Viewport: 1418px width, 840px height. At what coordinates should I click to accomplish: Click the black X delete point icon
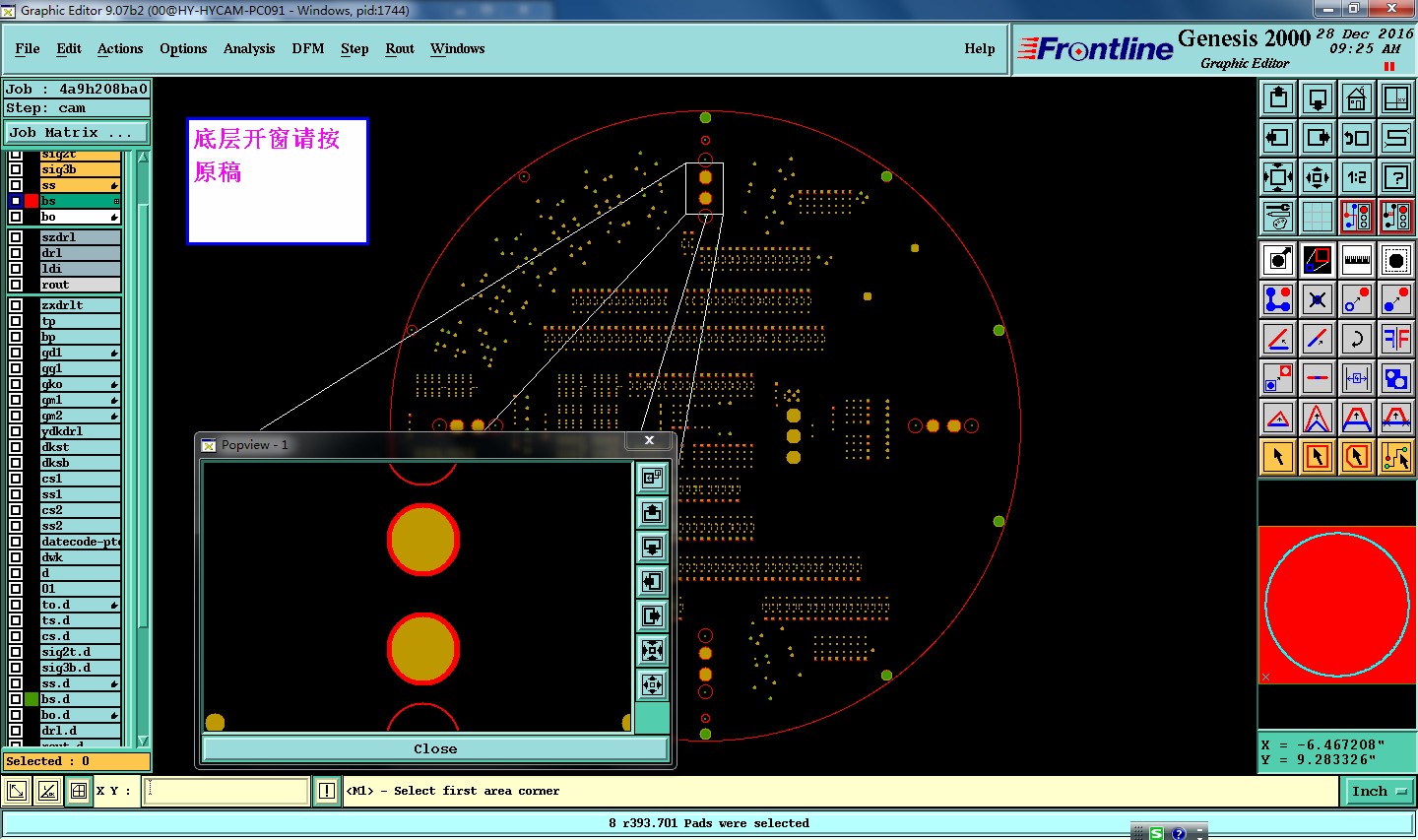click(1318, 299)
